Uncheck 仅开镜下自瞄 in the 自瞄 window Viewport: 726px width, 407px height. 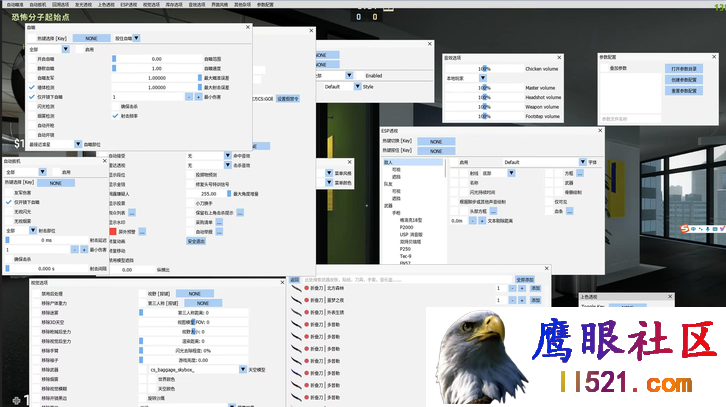tap(32, 97)
